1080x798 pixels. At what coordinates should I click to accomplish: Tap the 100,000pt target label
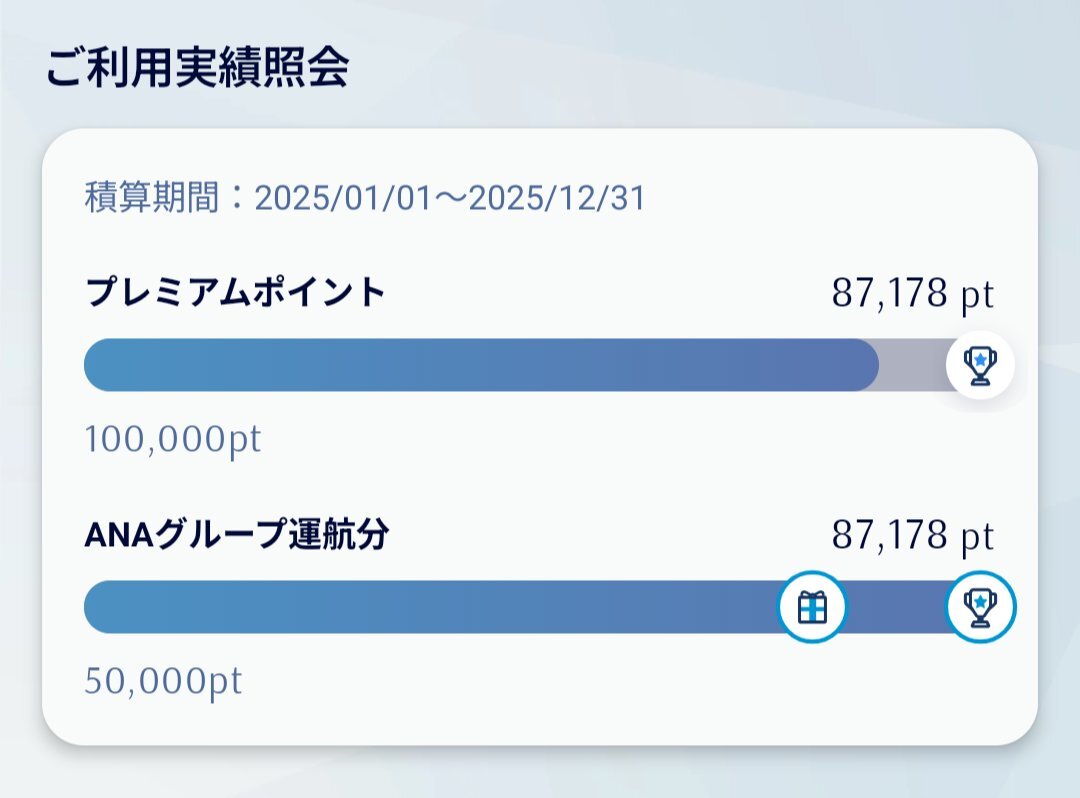(x=173, y=439)
